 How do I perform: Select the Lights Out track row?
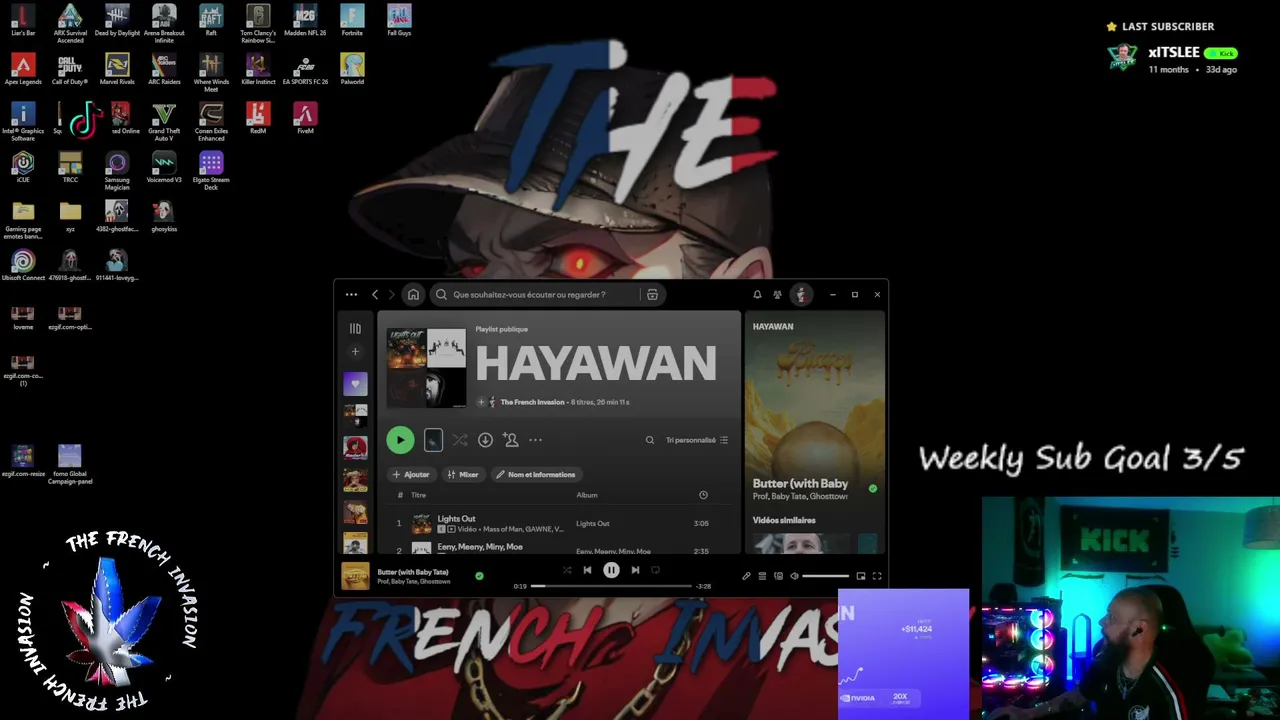[560, 523]
